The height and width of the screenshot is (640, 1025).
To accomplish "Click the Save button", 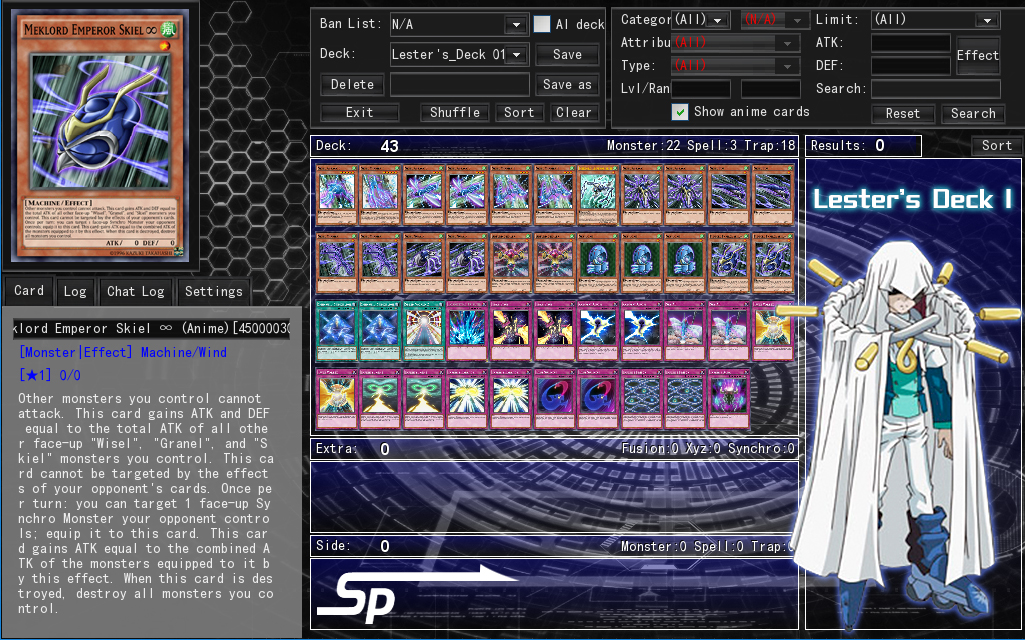I will click(567, 55).
